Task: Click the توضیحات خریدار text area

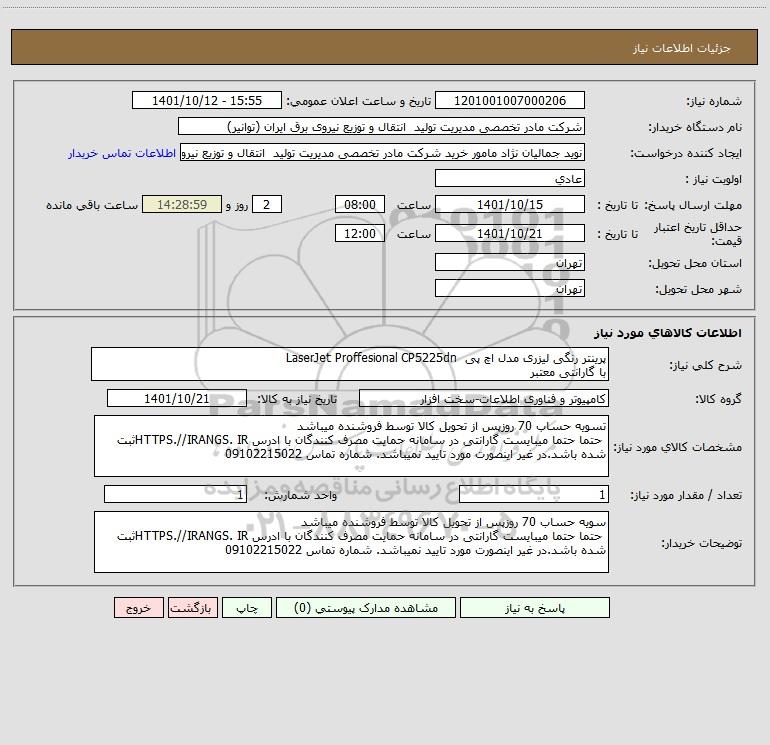Action: point(351,542)
